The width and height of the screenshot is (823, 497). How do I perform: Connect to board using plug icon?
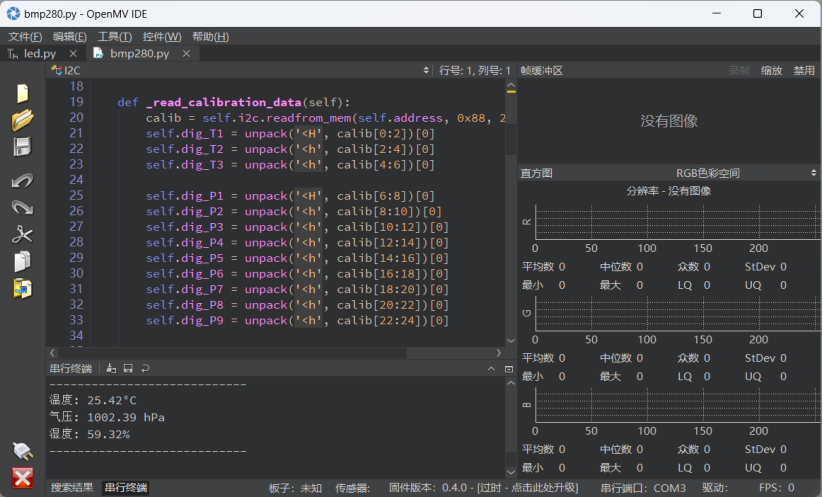tap(23, 451)
